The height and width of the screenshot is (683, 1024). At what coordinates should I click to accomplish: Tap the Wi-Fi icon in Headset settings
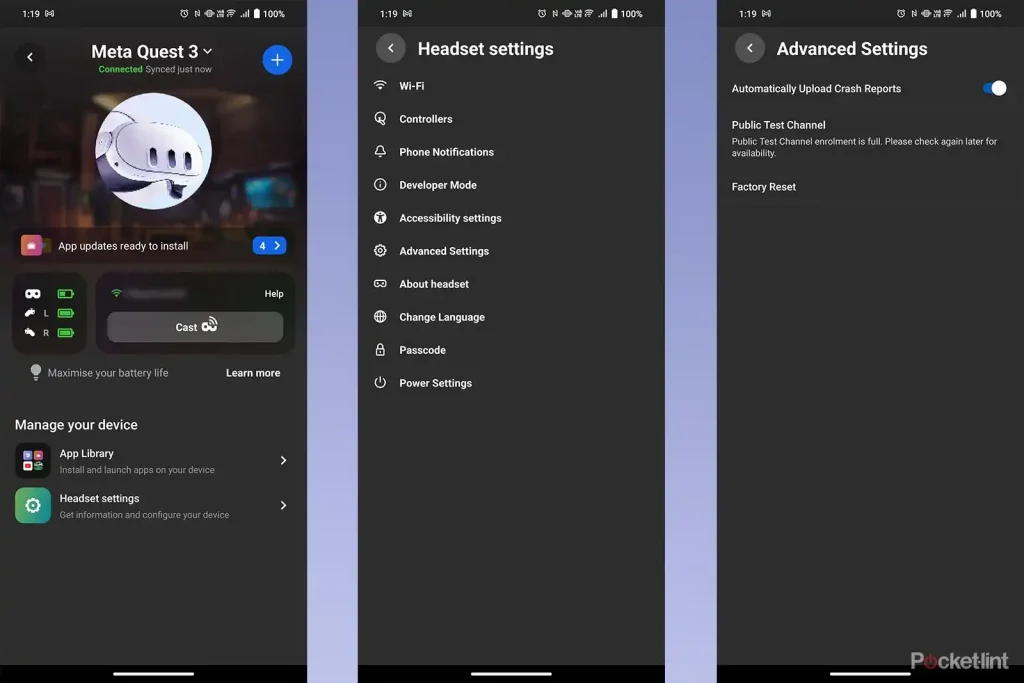[x=380, y=86]
